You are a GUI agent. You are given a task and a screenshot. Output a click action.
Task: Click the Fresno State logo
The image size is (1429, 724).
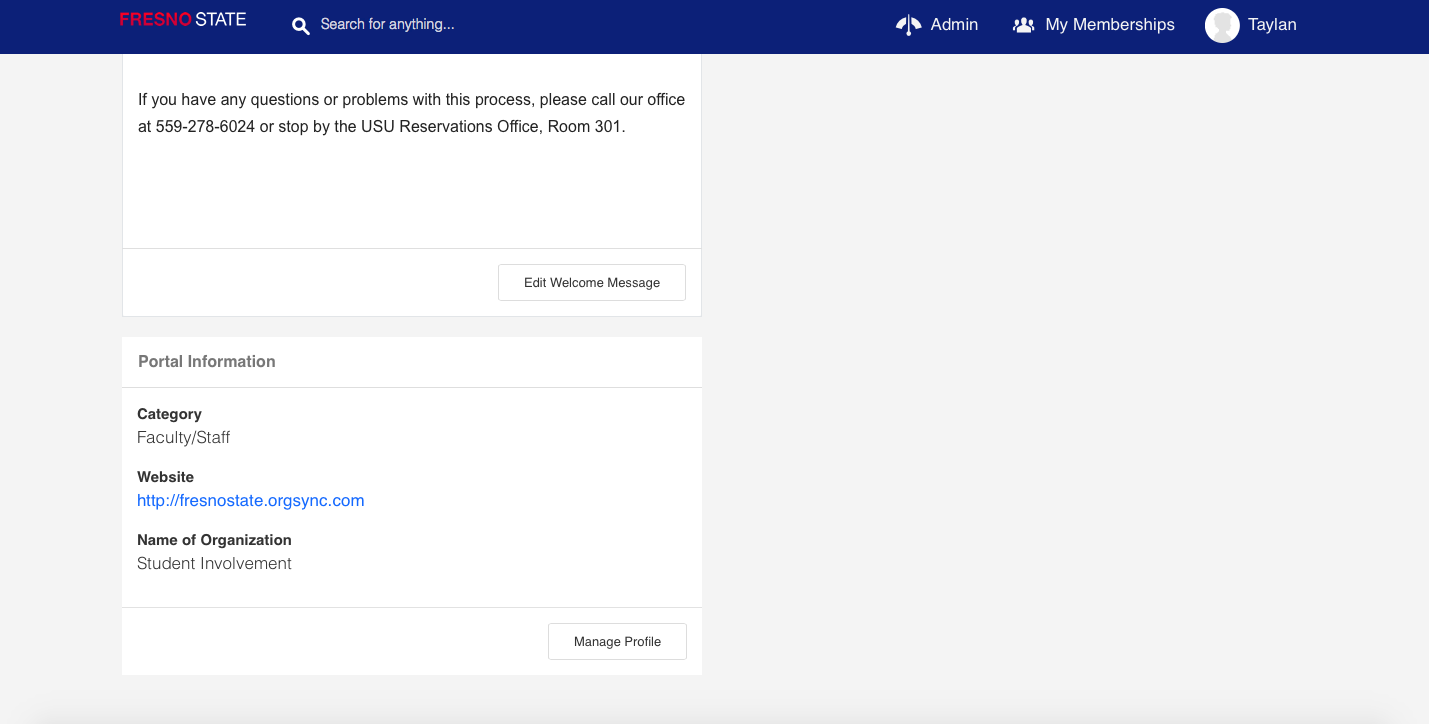[x=183, y=20]
